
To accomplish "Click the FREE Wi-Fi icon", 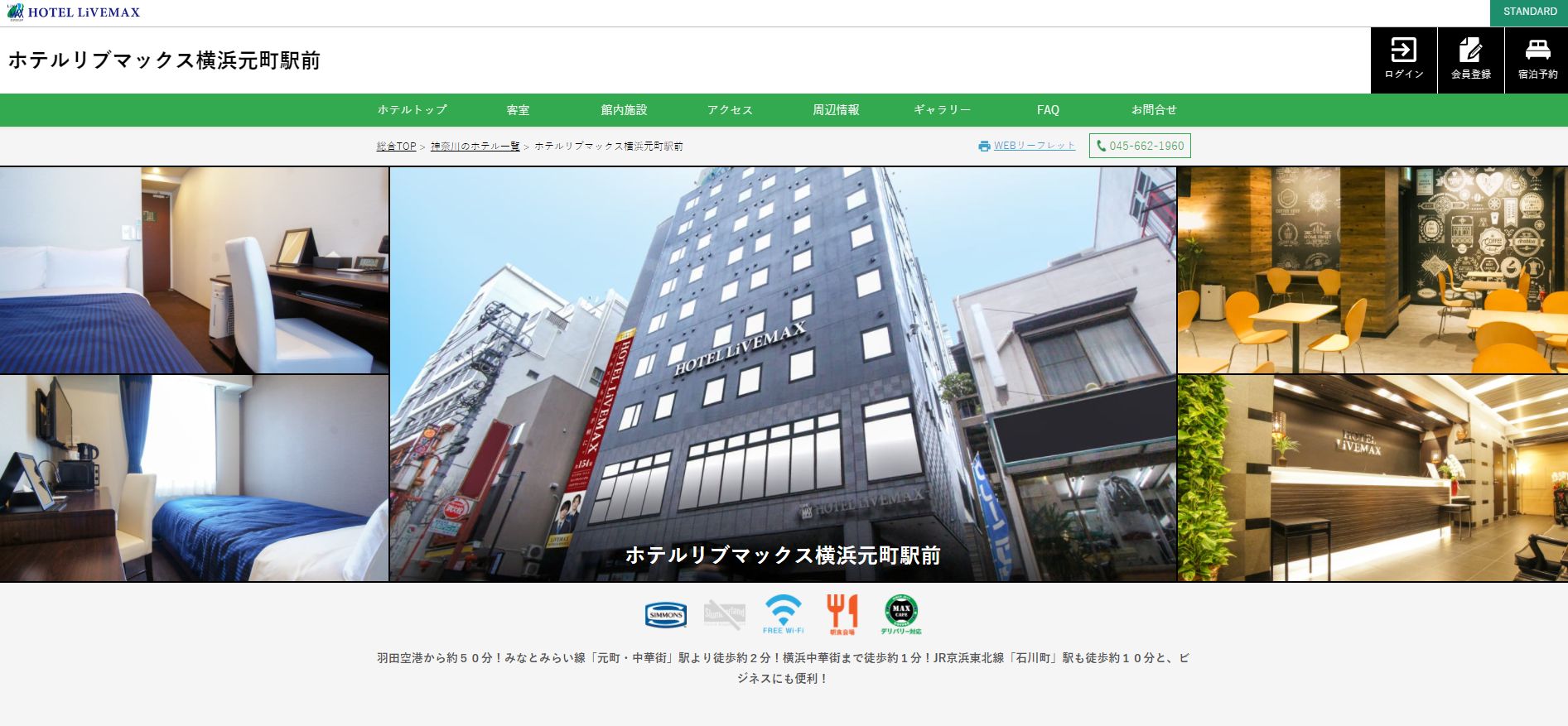I will click(783, 614).
